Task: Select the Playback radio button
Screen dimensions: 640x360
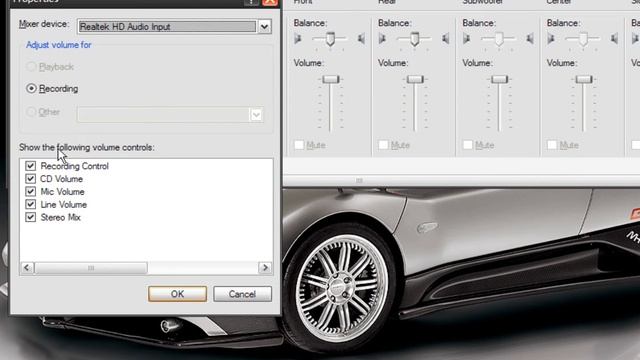Action: pyautogui.click(x=31, y=67)
